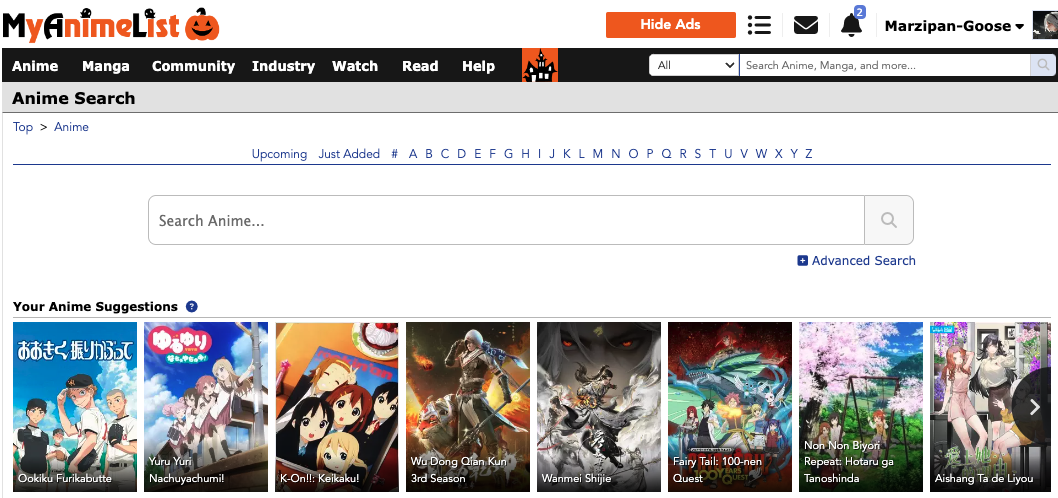The image size is (1058, 498).
Task: Open the Aishang Ta de Liyou suggestion
Action: click(x=991, y=406)
